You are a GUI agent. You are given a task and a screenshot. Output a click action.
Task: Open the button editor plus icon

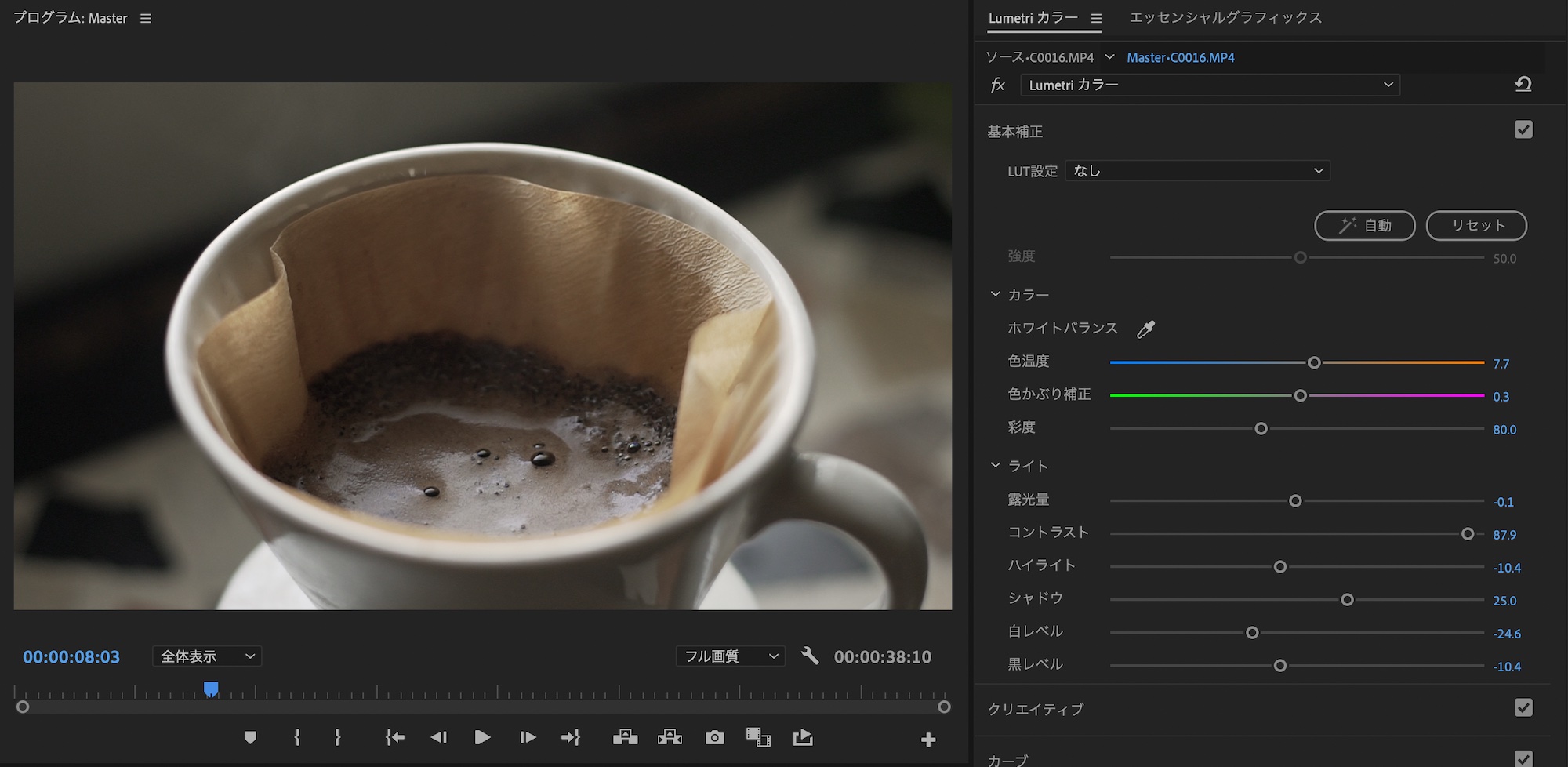click(x=928, y=740)
